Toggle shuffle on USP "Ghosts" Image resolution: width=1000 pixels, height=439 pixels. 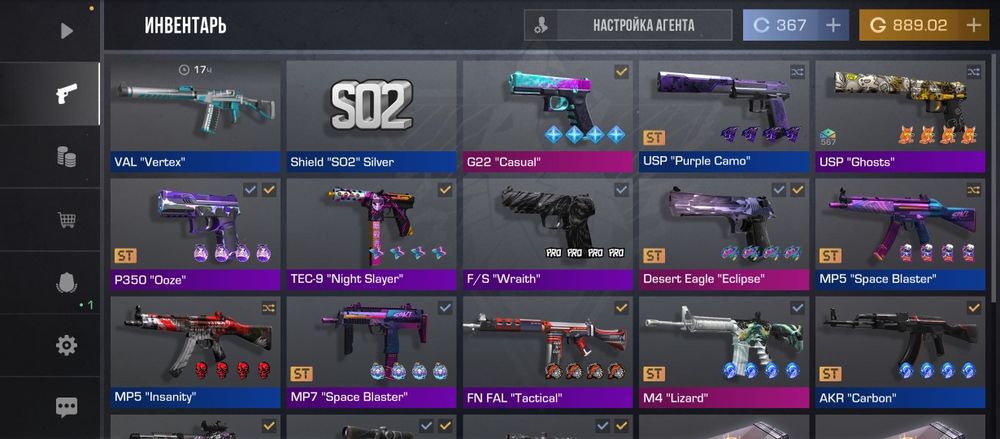click(x=974, y=72)
